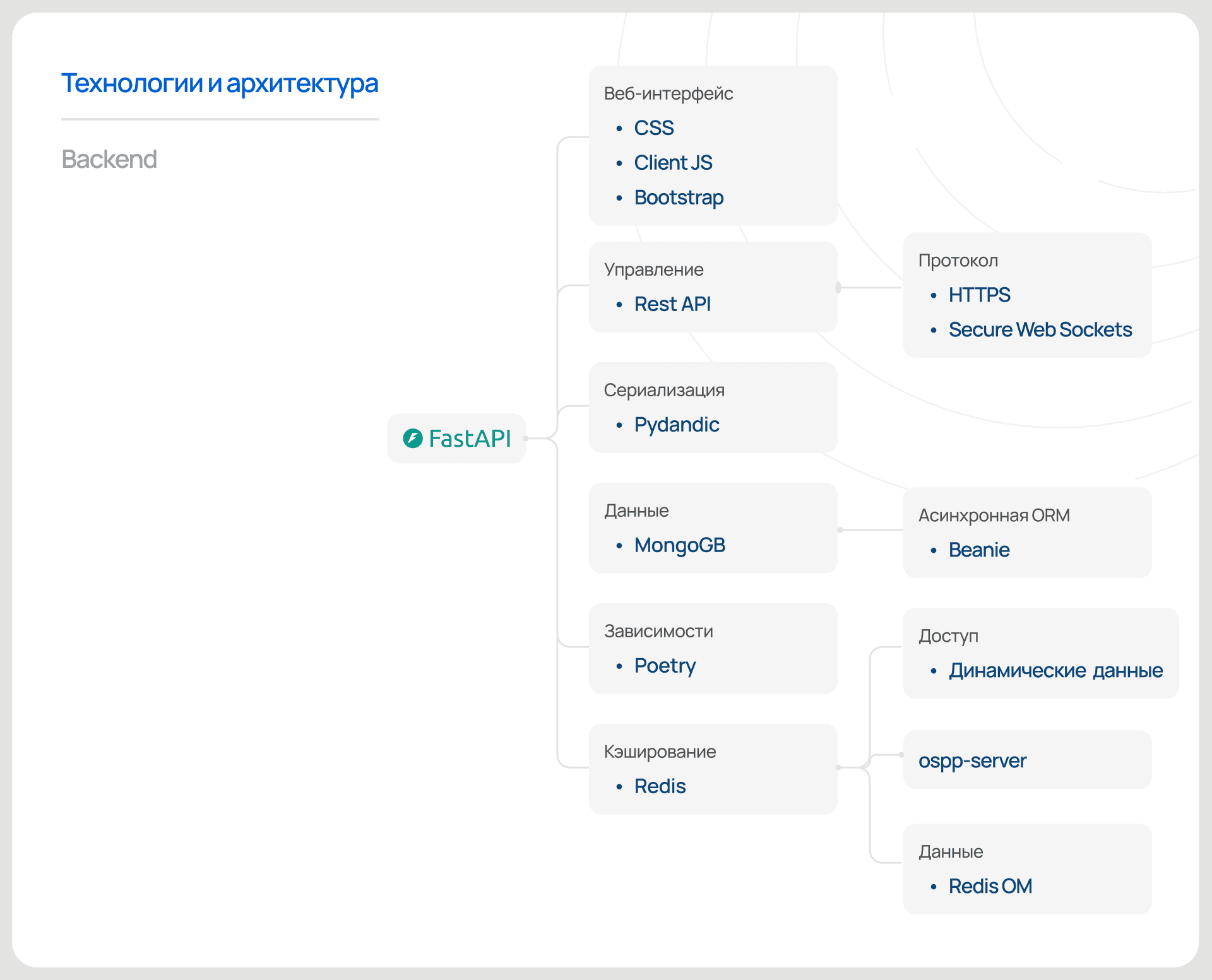
Task: Select MongoGB in the Данные box
Action: point(679,545)
